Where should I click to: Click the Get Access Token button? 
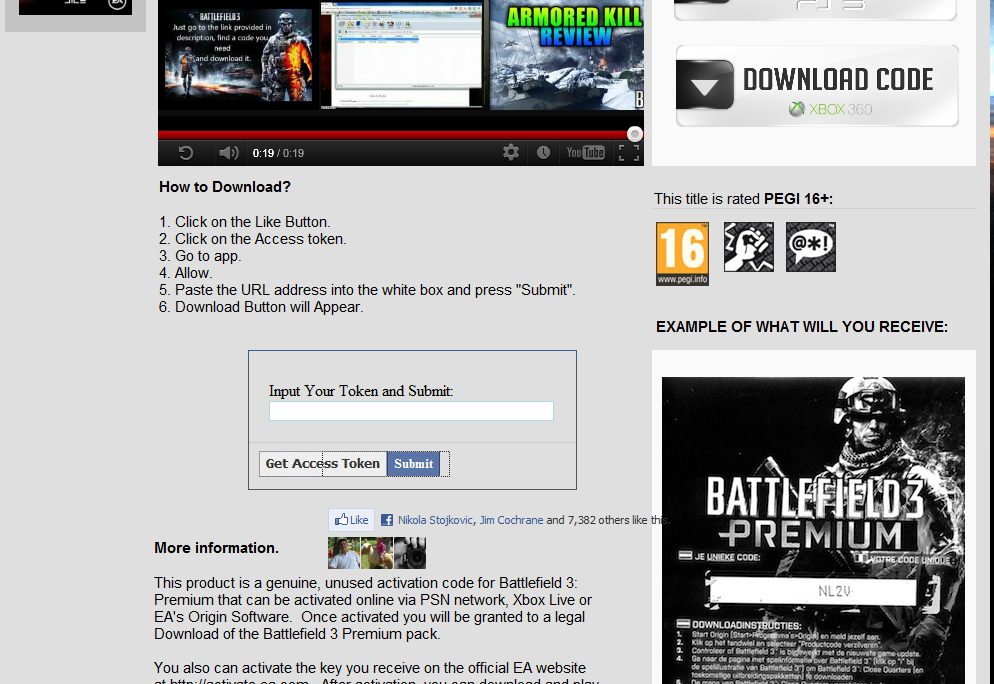pos(323,464)
